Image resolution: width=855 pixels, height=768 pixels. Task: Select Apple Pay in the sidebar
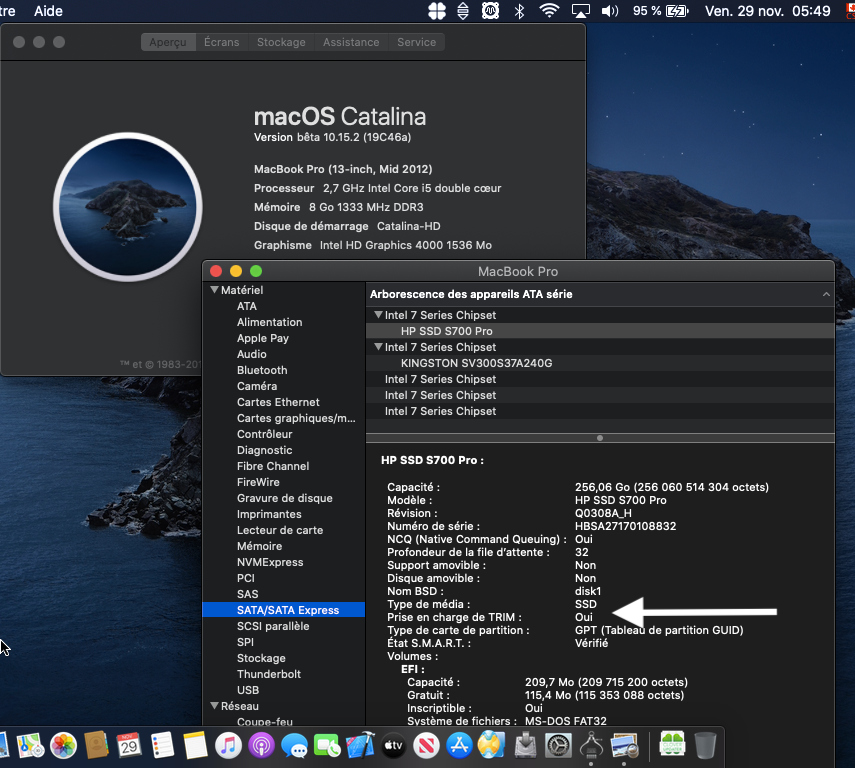click(x=263, y=338)
